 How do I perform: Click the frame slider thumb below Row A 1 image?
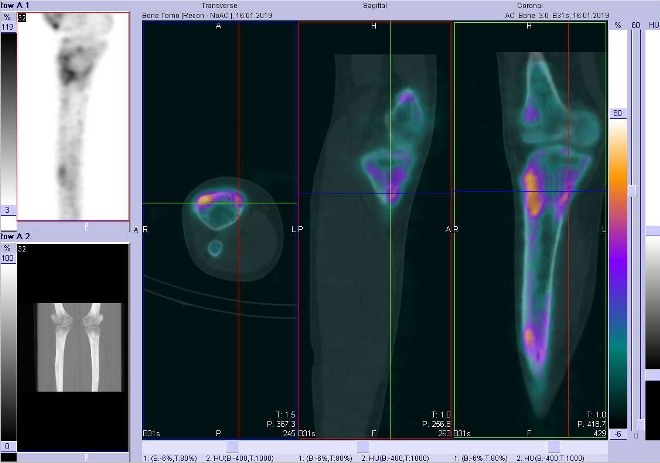point(87,226)
